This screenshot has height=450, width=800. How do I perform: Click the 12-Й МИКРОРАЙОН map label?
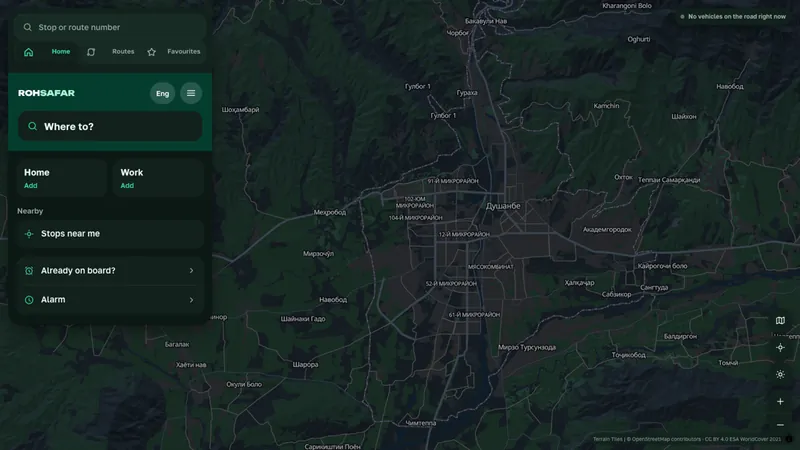coord(464,235)
